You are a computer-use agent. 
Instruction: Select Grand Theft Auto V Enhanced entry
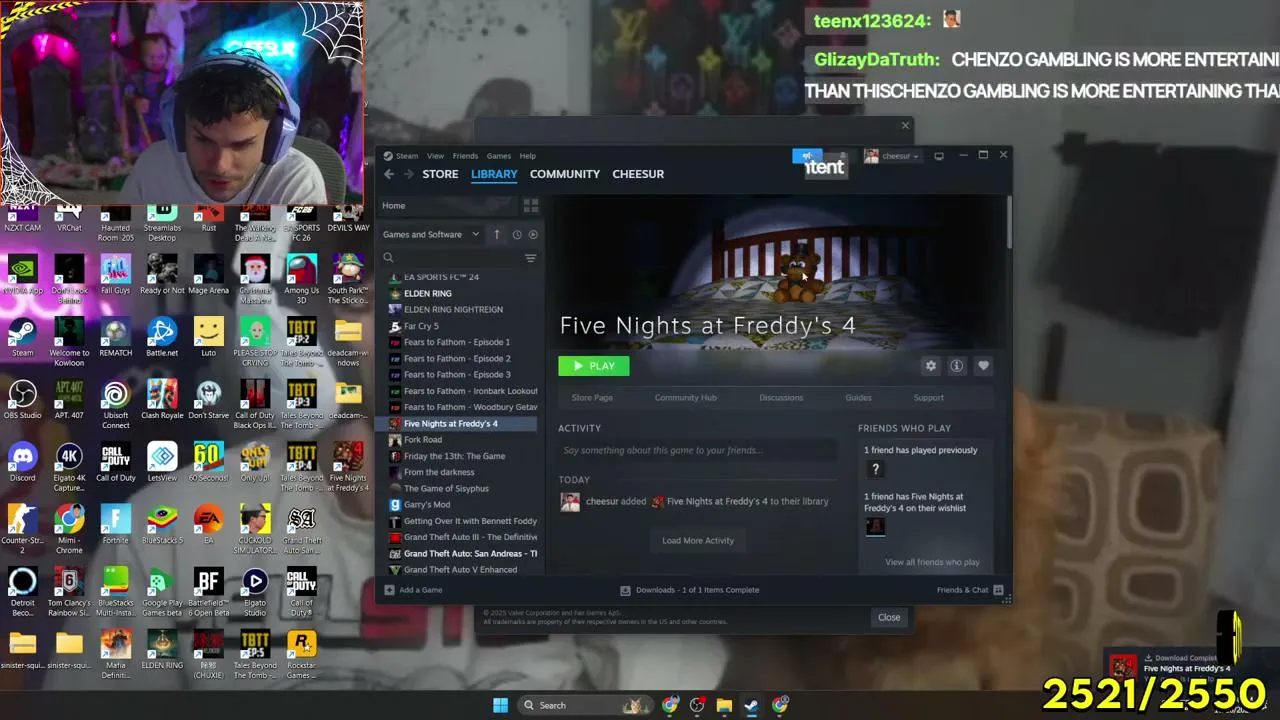point(460,570)
